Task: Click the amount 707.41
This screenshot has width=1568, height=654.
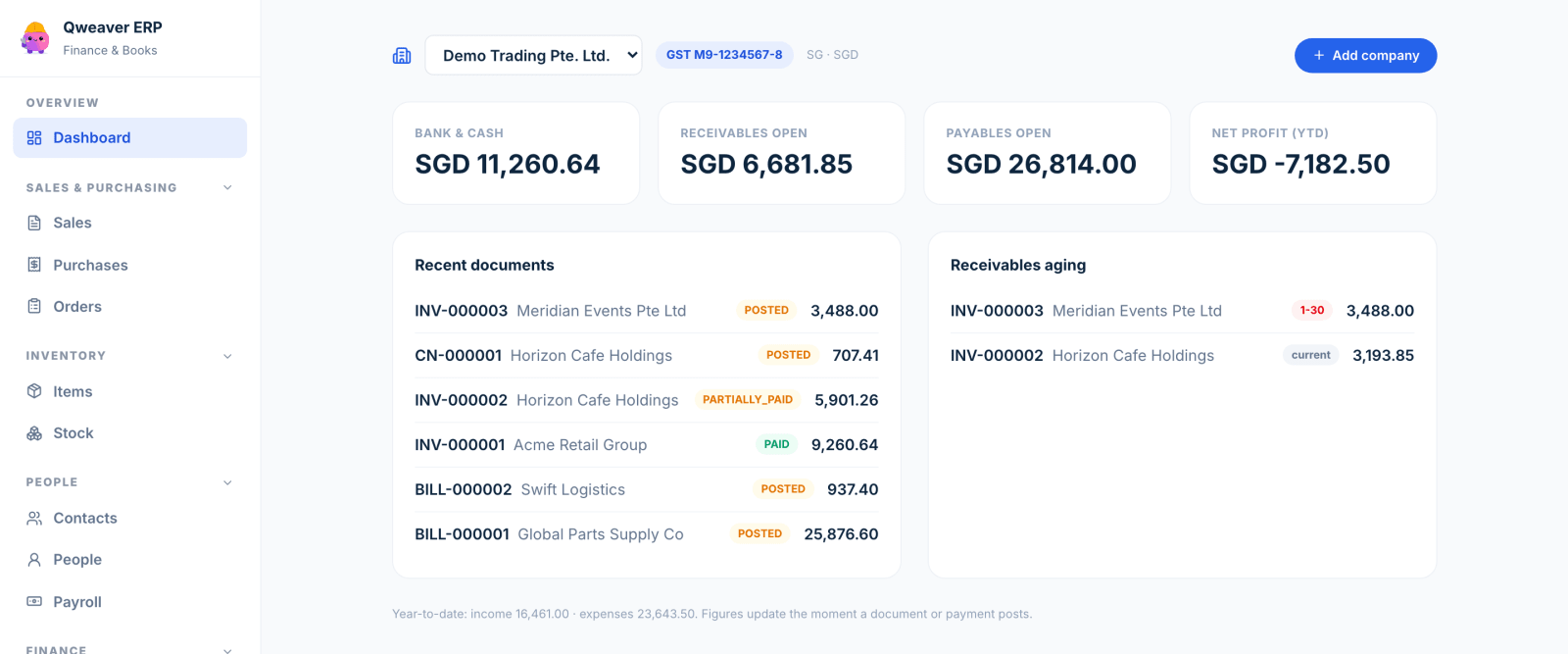Action: pos(856,355)
